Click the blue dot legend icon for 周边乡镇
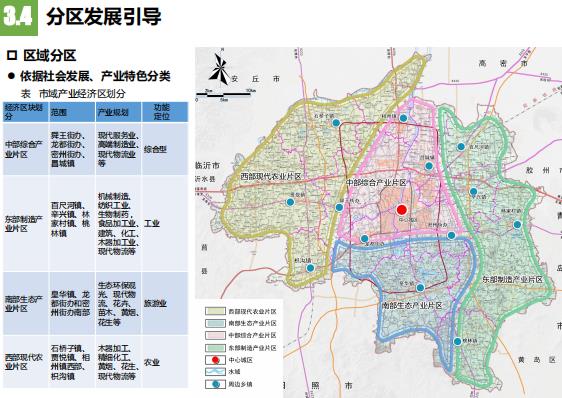Screen dimensions: 562x398 tap(215, 384)
